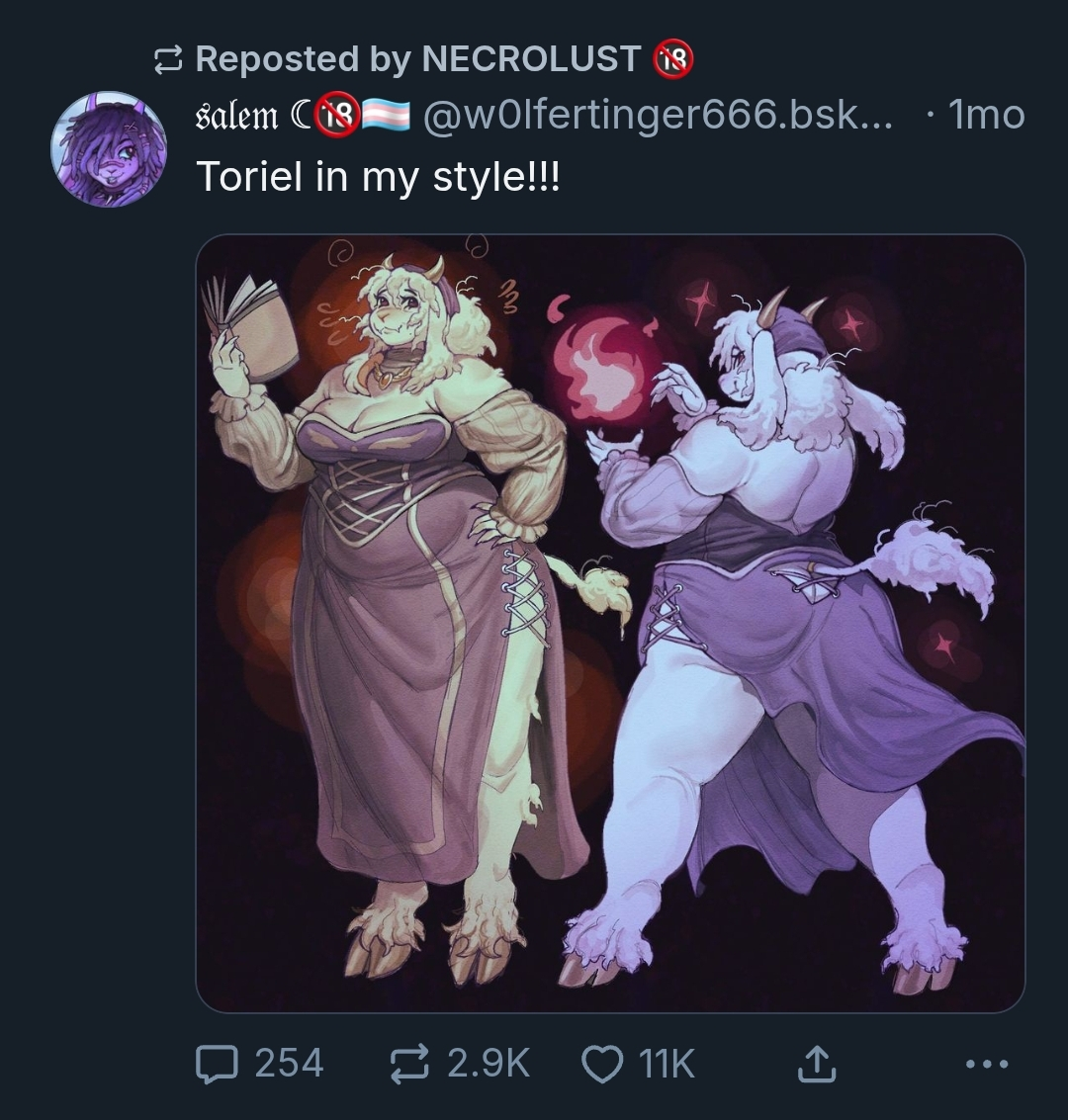Open the Toriel artwork image
Viewport: 1068px width, 1120px height.
pos(611,623)
